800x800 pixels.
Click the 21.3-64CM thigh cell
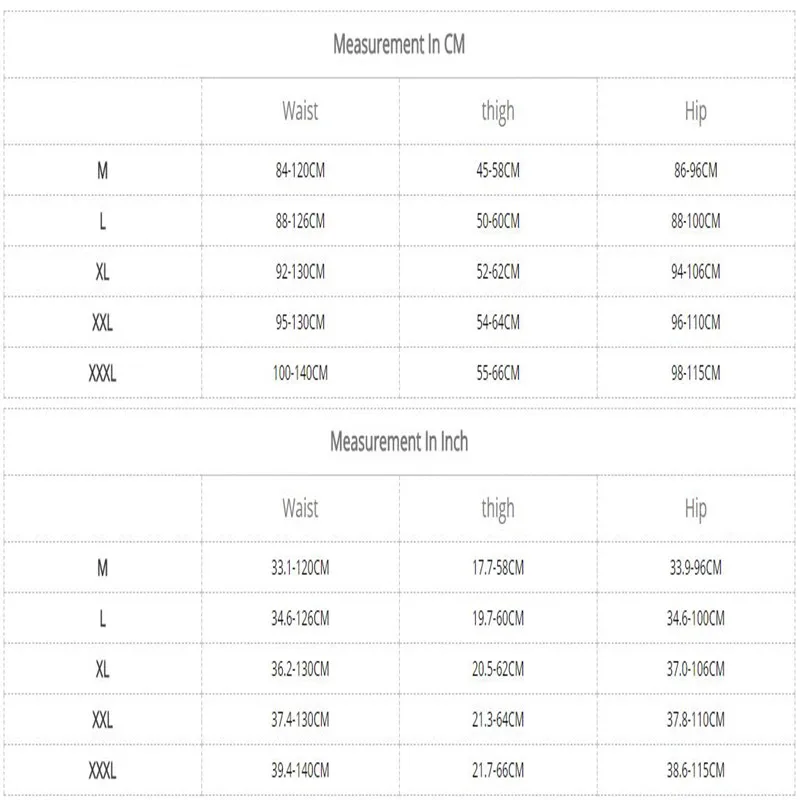pos(498,720)
